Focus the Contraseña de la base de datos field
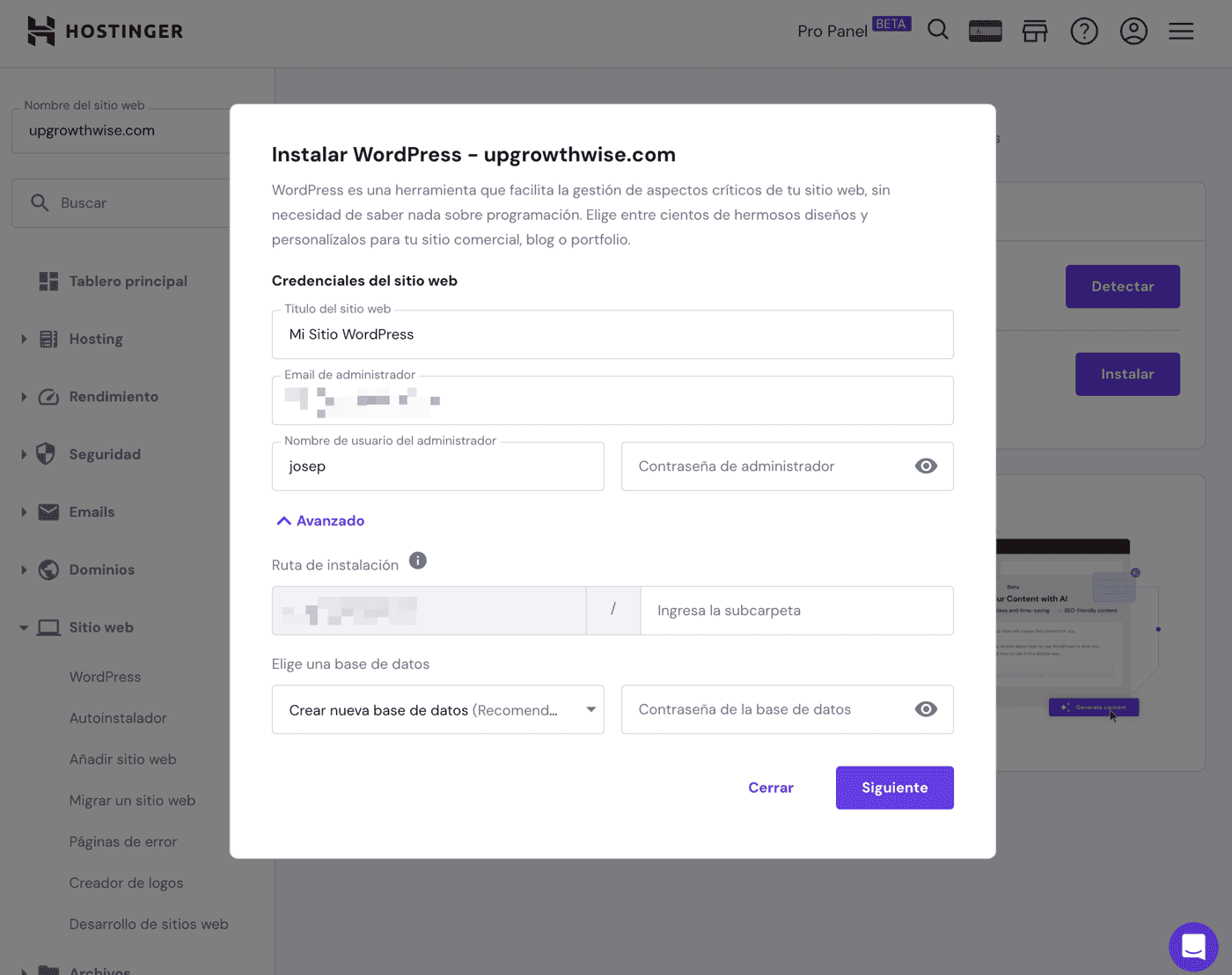Screen dimensions: 1232x975 [x=788, y=709]
